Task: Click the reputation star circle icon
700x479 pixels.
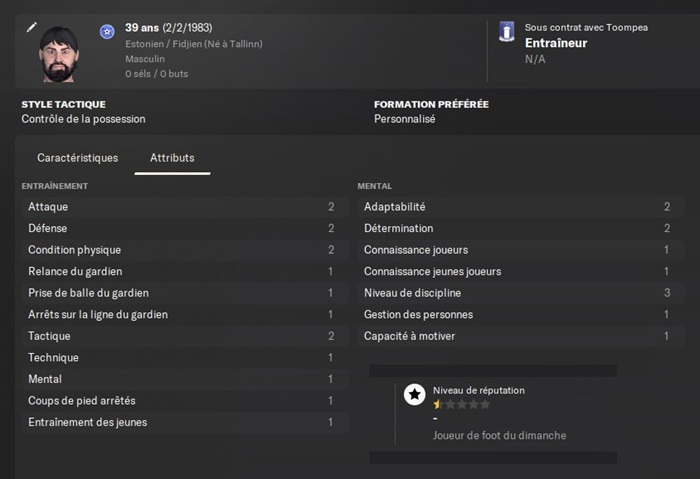Action: (x=414, y=394)
